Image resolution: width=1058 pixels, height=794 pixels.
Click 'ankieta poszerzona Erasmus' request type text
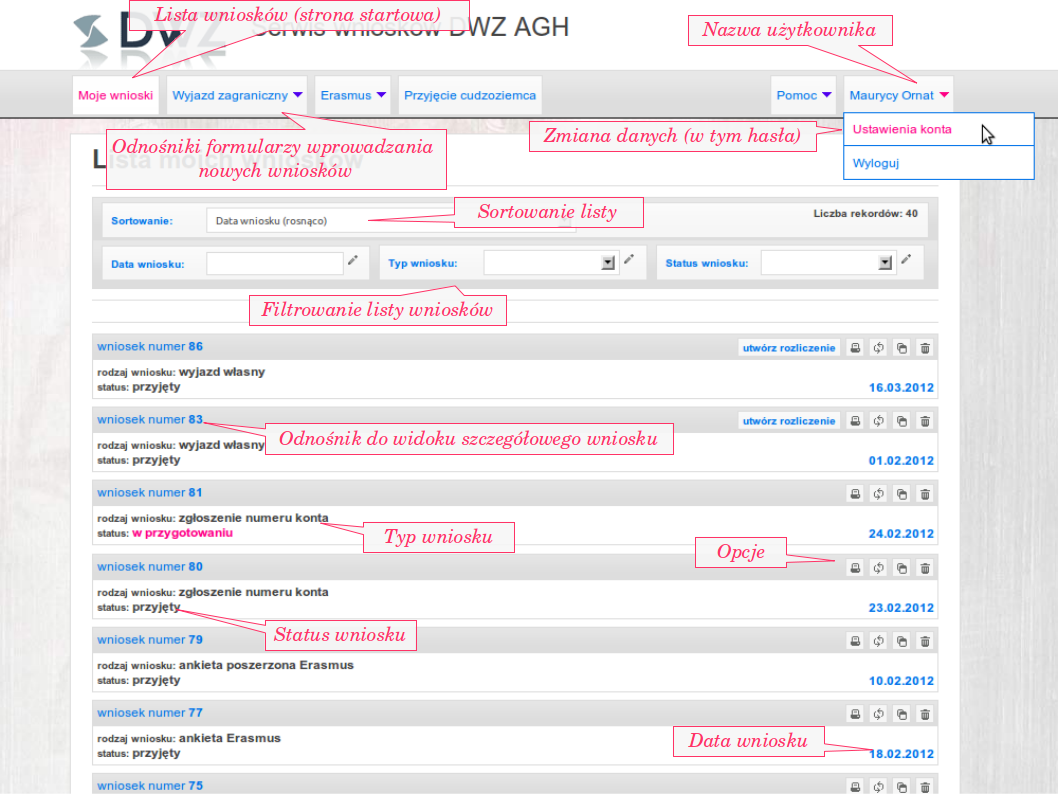(266, 665)
